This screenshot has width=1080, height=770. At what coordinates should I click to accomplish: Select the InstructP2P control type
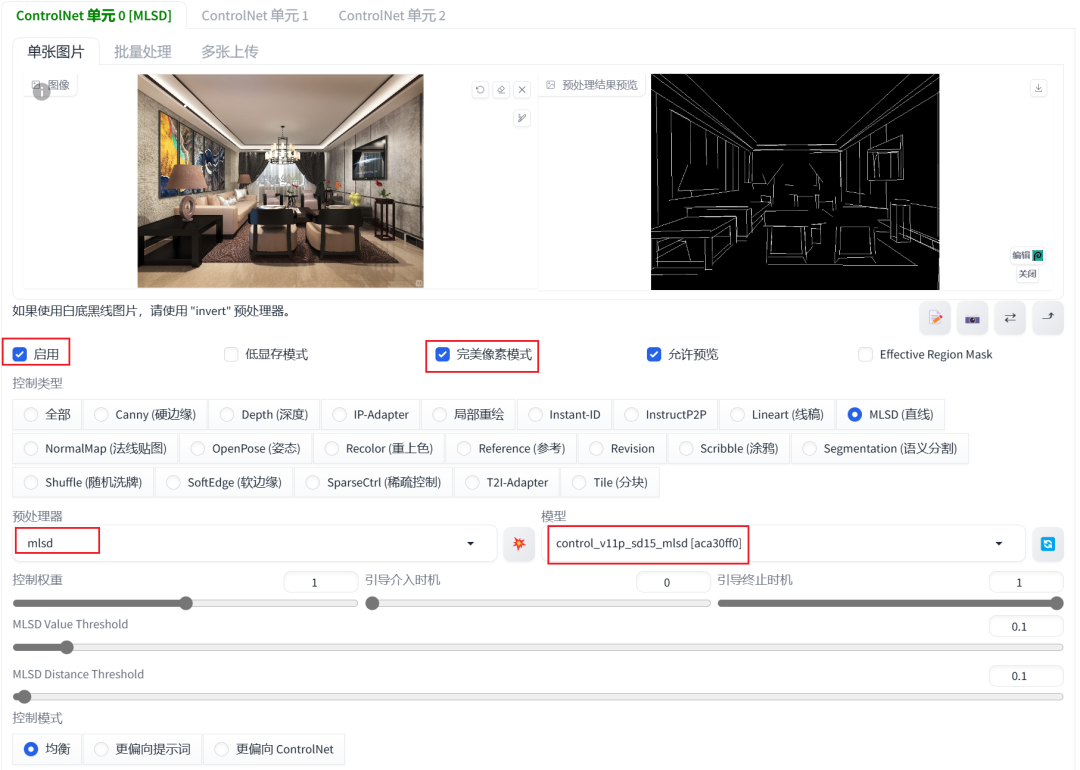pos(665,415)
